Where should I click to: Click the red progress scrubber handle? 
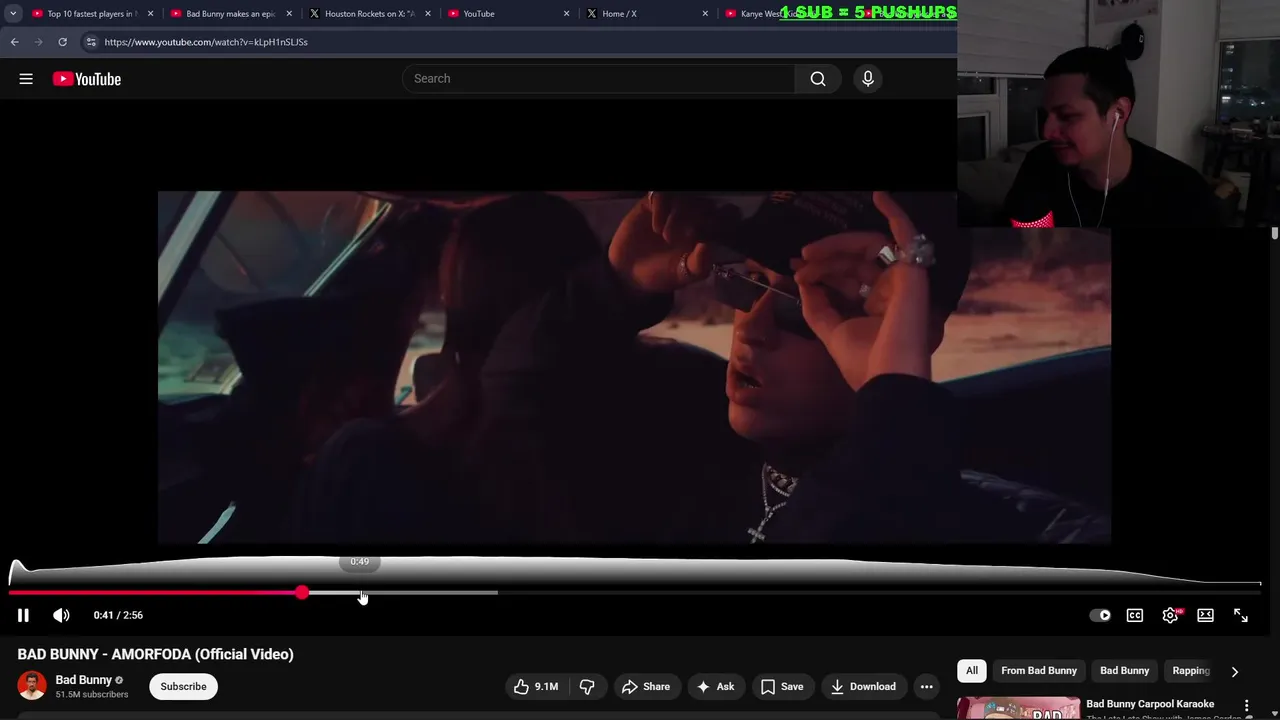[302, 593]
